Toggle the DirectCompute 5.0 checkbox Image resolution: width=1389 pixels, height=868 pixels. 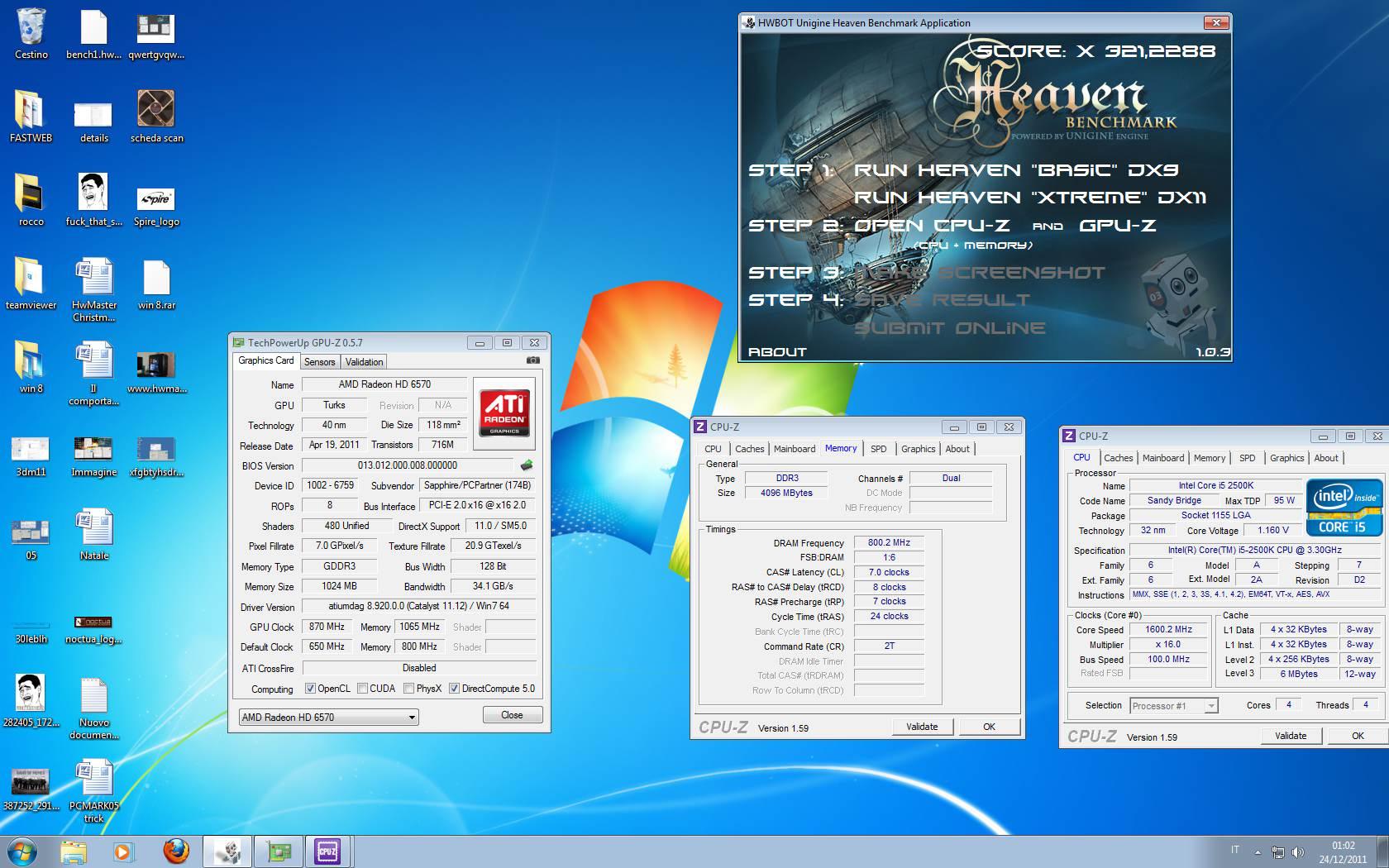pyautogui.click(x=454, y=689)
